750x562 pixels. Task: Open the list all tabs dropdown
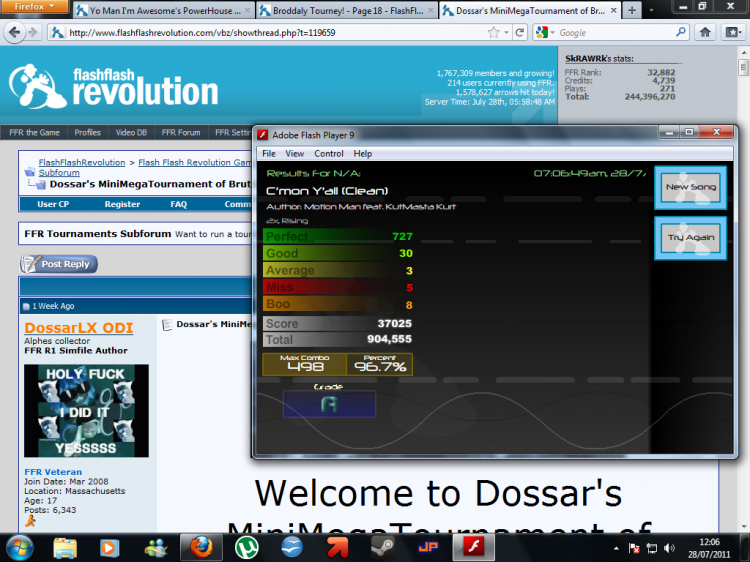point(651,11)
